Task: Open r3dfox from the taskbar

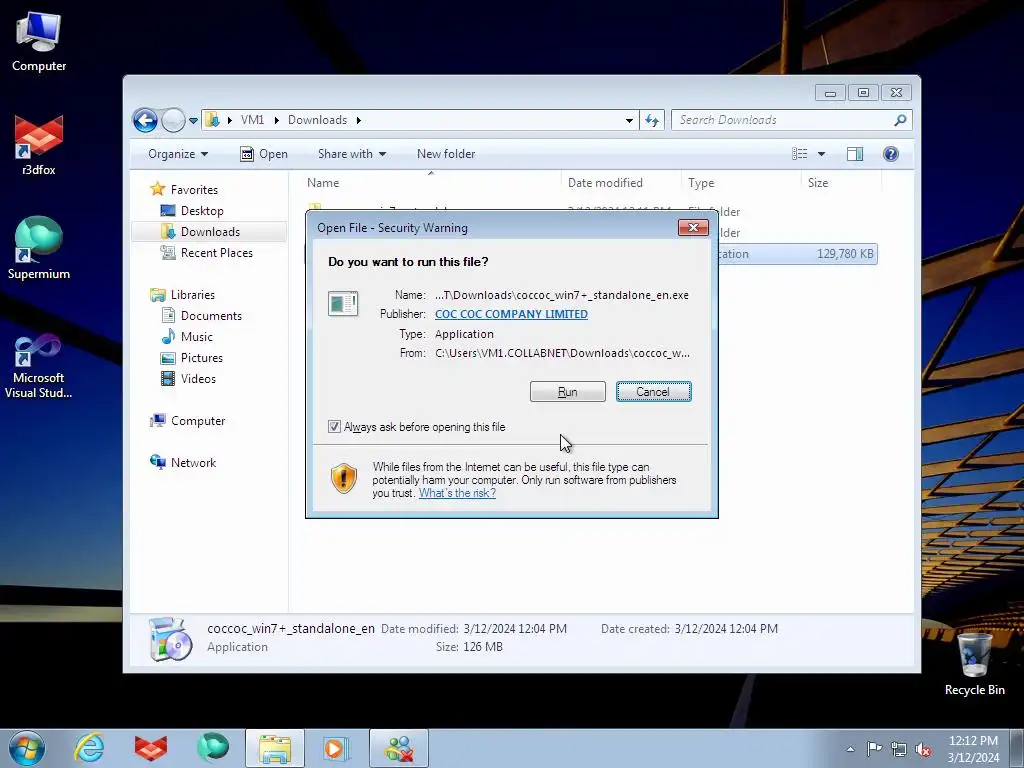Action: click(x=151, y=748)
